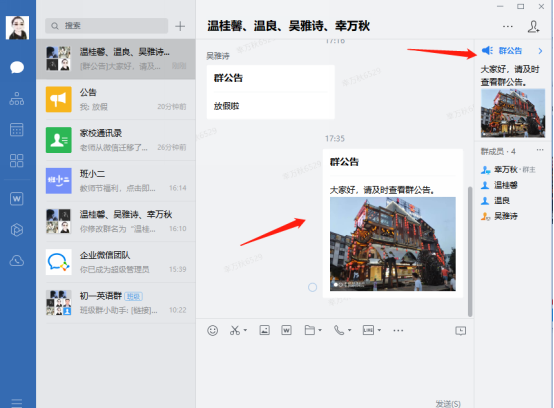Open the announcement thumbnail in side panel
This screenshot has height=408, width=554.
point(513,113)
